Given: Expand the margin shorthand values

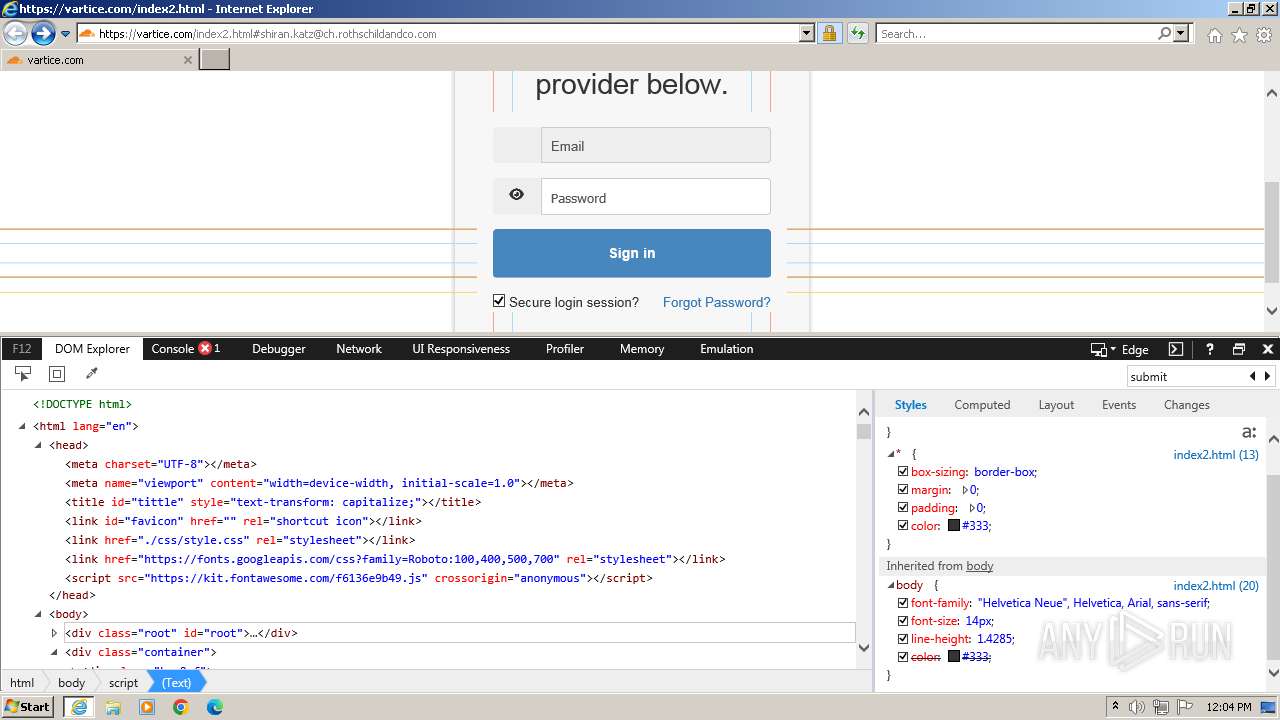Looking at the screenshot, I should click(x=966, y=490).
